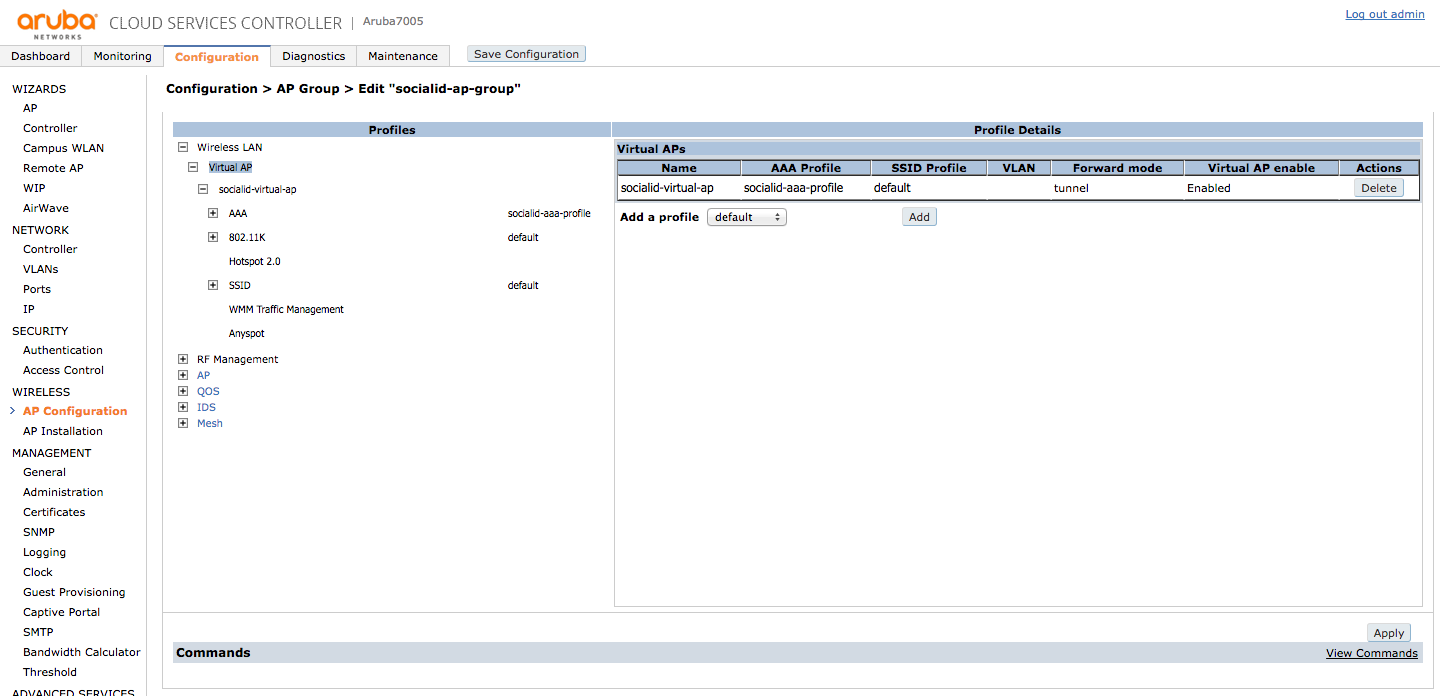Collapse the Virtual AP tree node
This screenshot has width=1440, height=696.
pyautogui.click(x=193, y=167)
